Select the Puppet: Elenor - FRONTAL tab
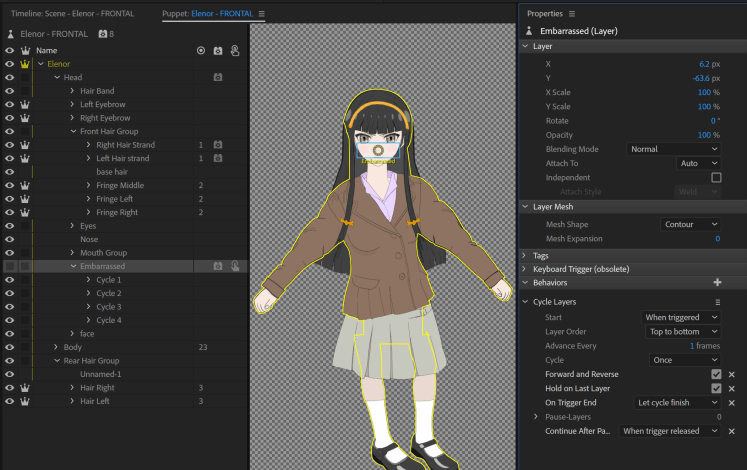 point(207,14)
